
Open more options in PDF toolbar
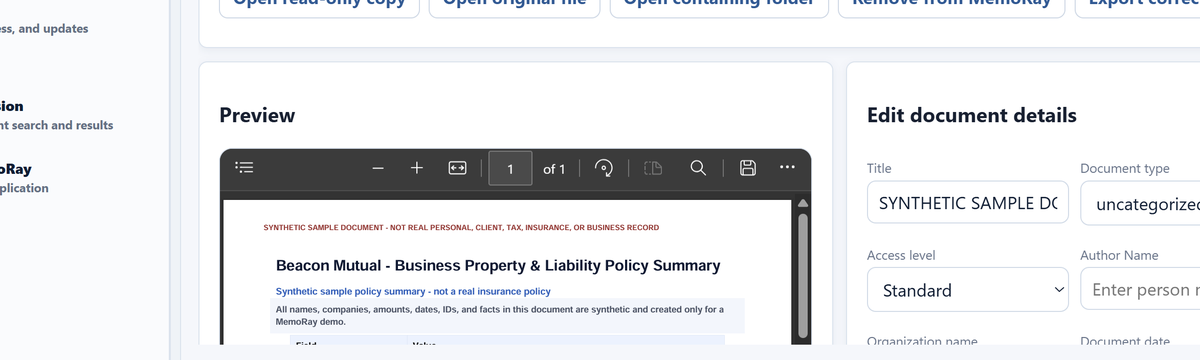click(787, 168)
